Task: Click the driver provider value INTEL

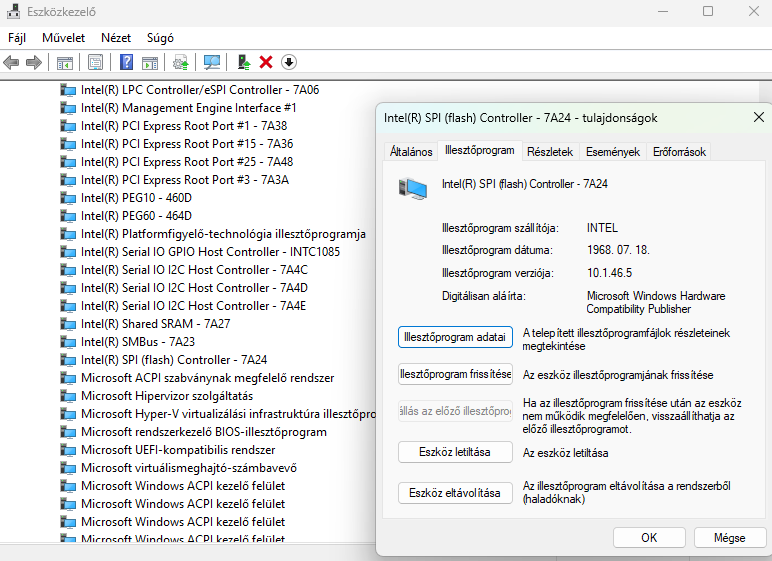Action: tap(602, 228)
